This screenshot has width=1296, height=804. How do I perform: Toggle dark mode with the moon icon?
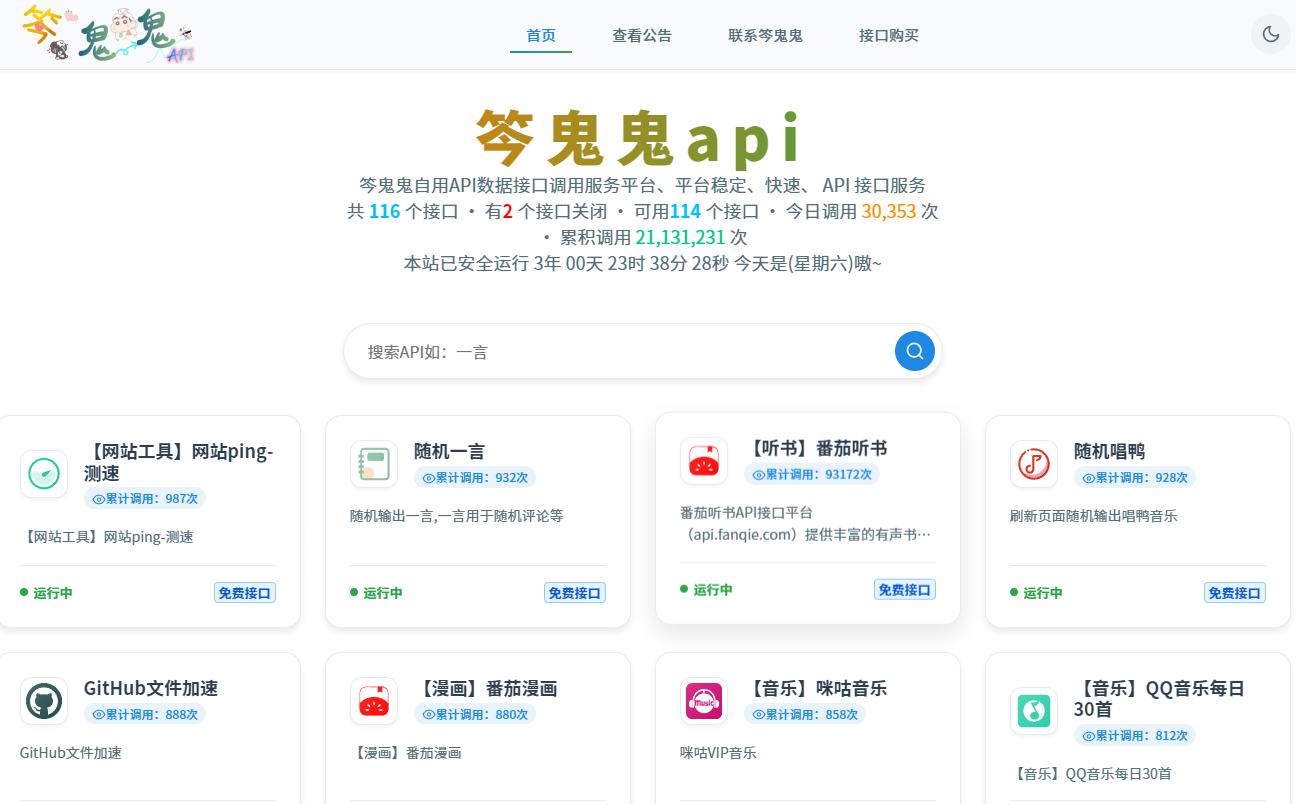point(1270,34)
